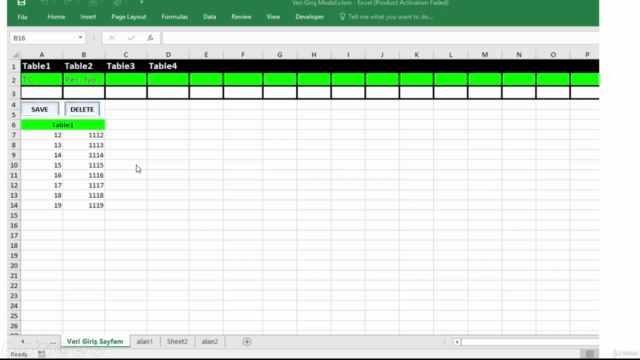Click the Save icon in the quick access toolbar
The image size is (640, 360).
21,2
